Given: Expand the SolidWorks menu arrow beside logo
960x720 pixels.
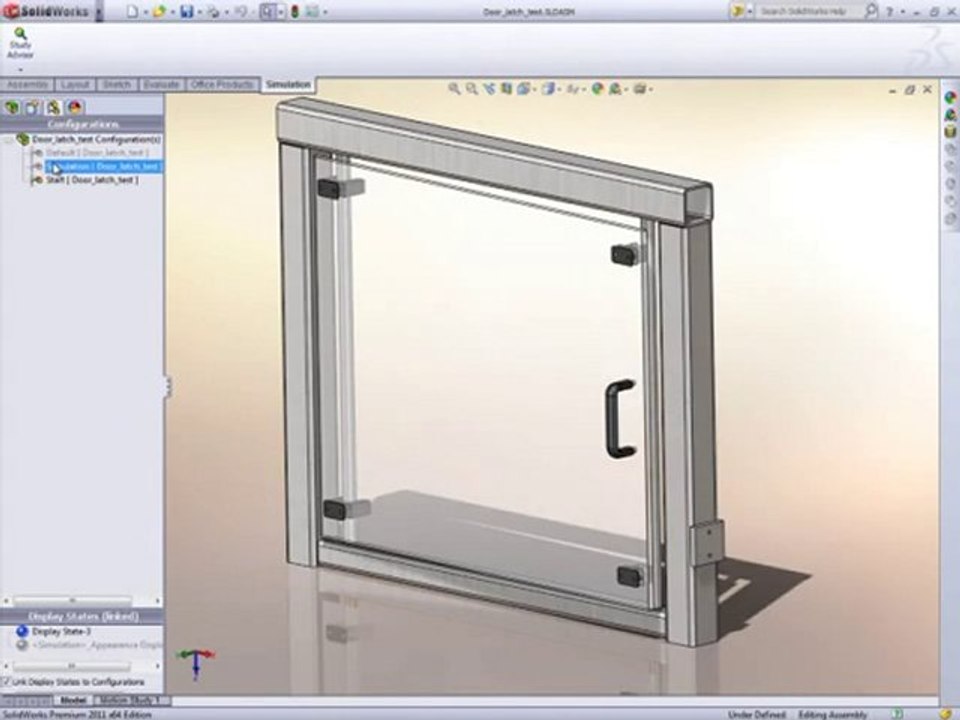Looking at the screenshot, I should pos(99,12).
